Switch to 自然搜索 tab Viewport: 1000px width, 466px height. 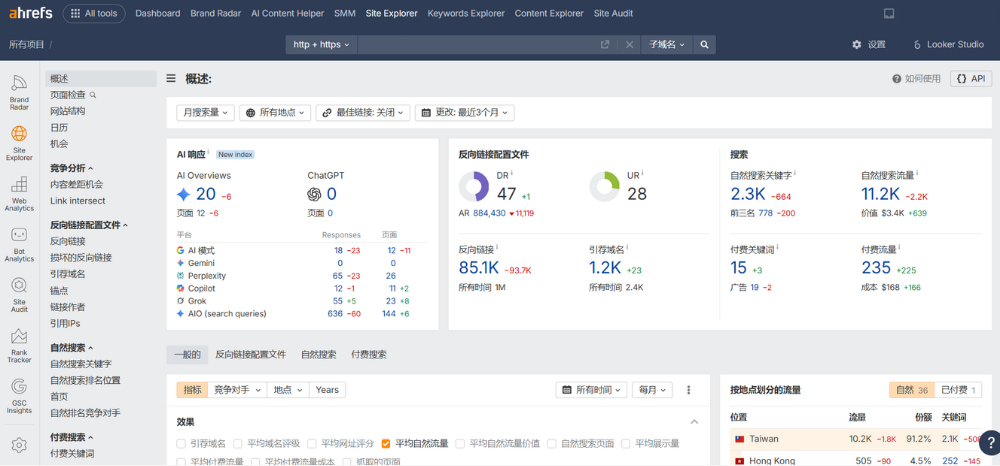pyautogui.click(x=318, y=355)
